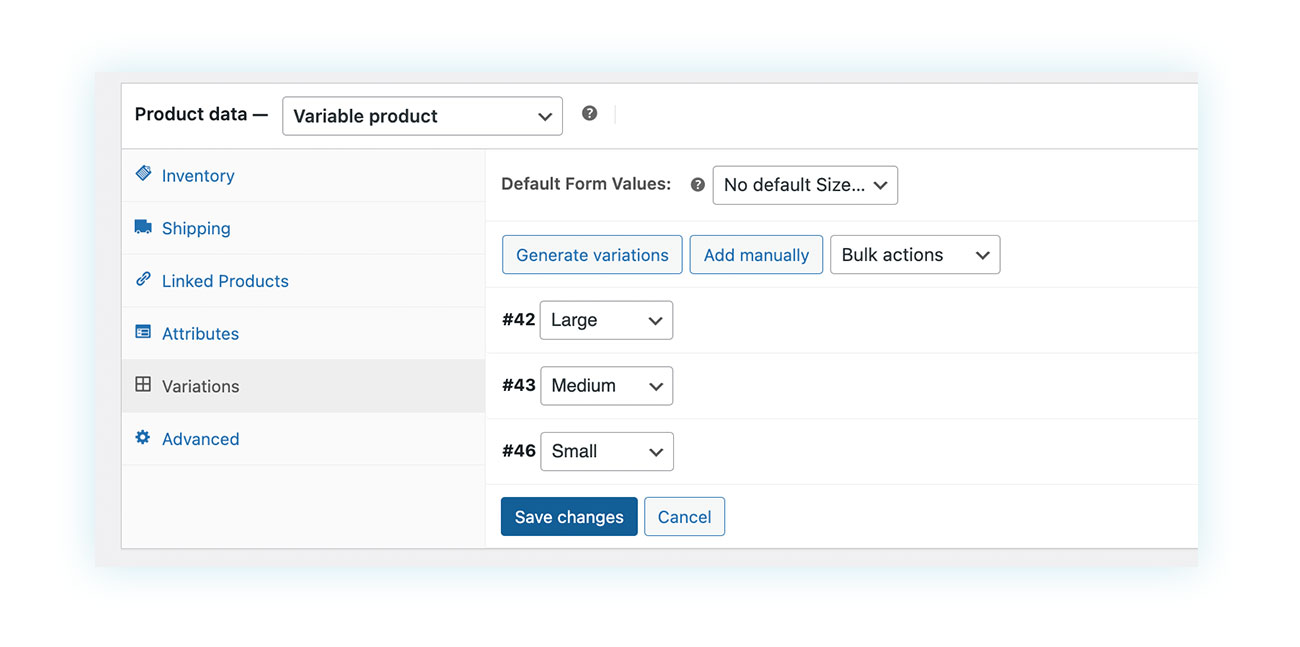
Task: Click the Shipping truck icon
Action: [x=143, y=227]
